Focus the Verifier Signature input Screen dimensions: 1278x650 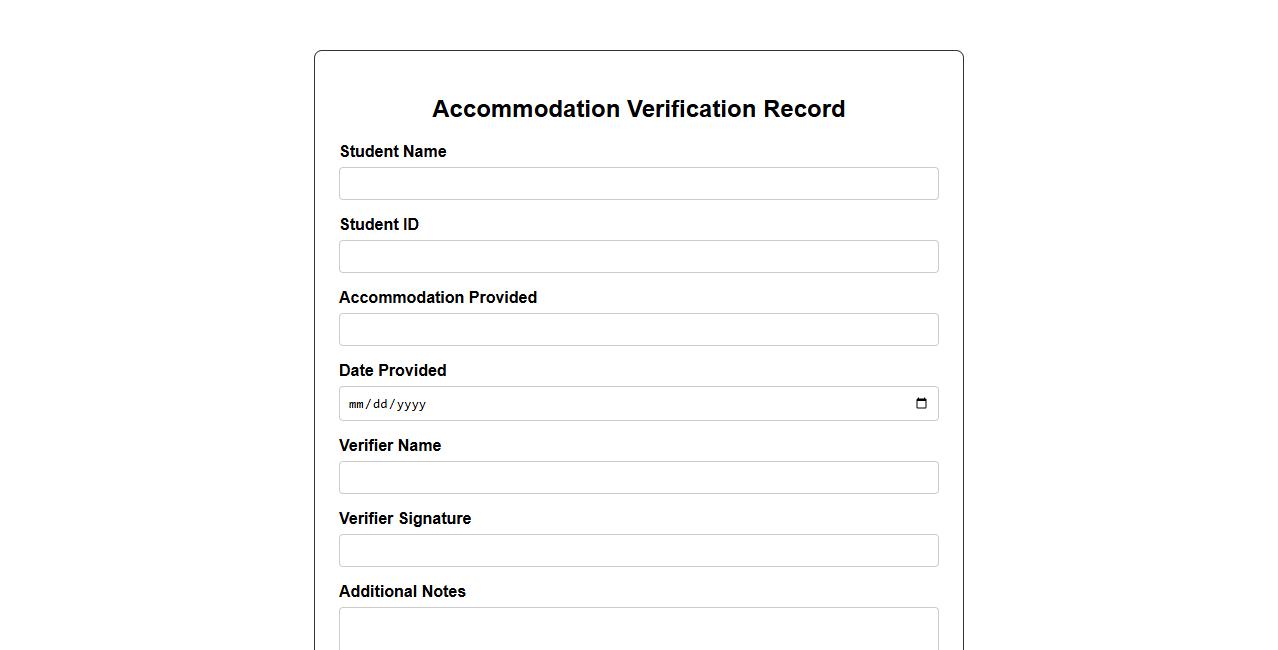pos(638,551)
